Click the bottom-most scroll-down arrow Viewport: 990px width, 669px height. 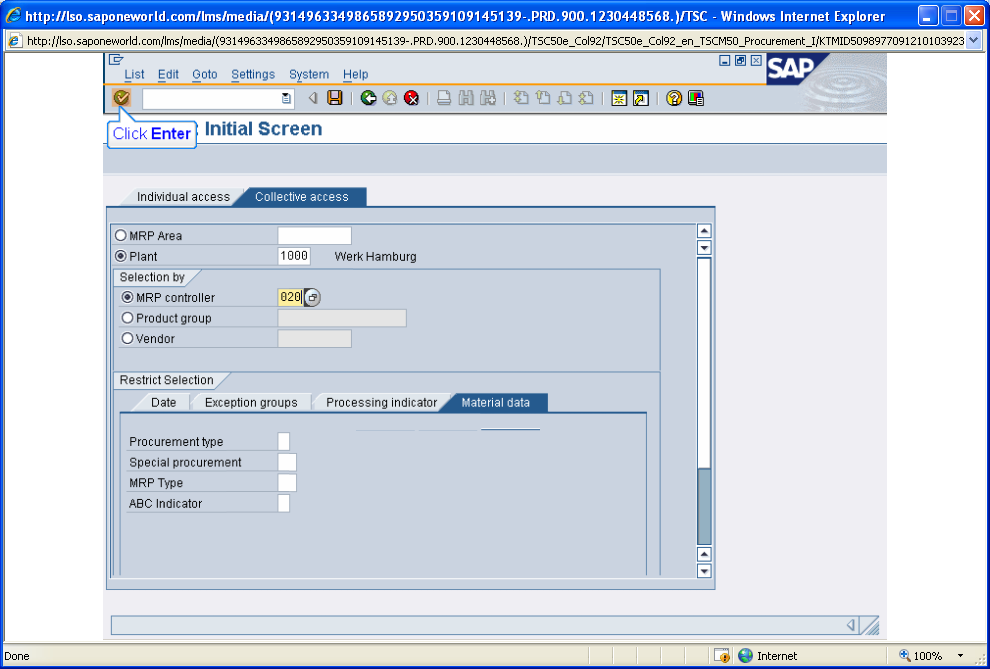tap(704, 571)
